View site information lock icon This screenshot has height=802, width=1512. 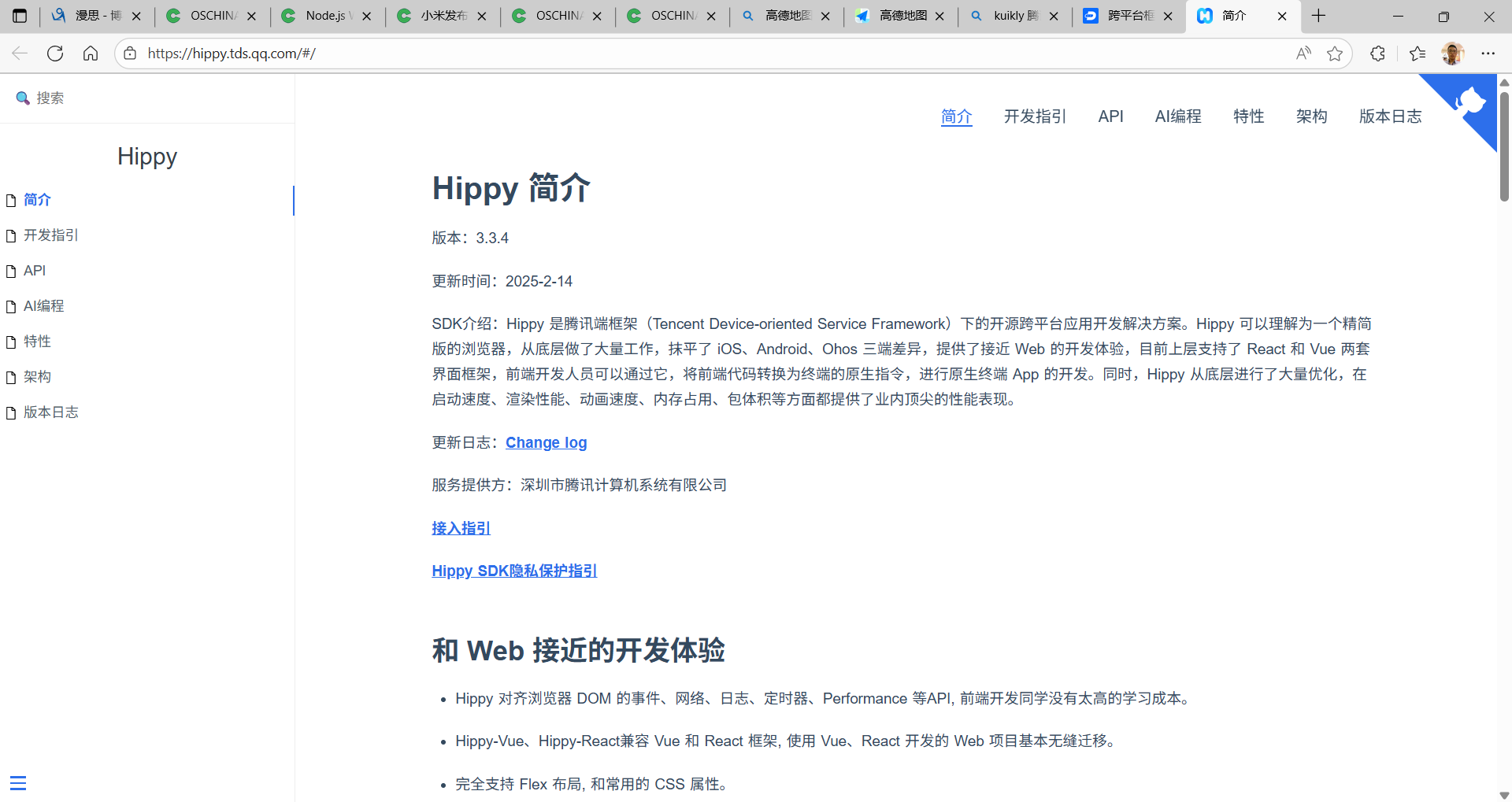pyautogui.click(x=130, y=54)
